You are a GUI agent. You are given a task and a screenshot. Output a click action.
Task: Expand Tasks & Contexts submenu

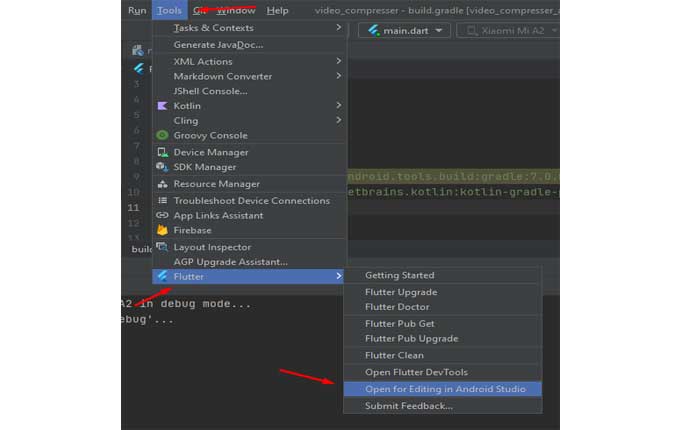point(213,28)
